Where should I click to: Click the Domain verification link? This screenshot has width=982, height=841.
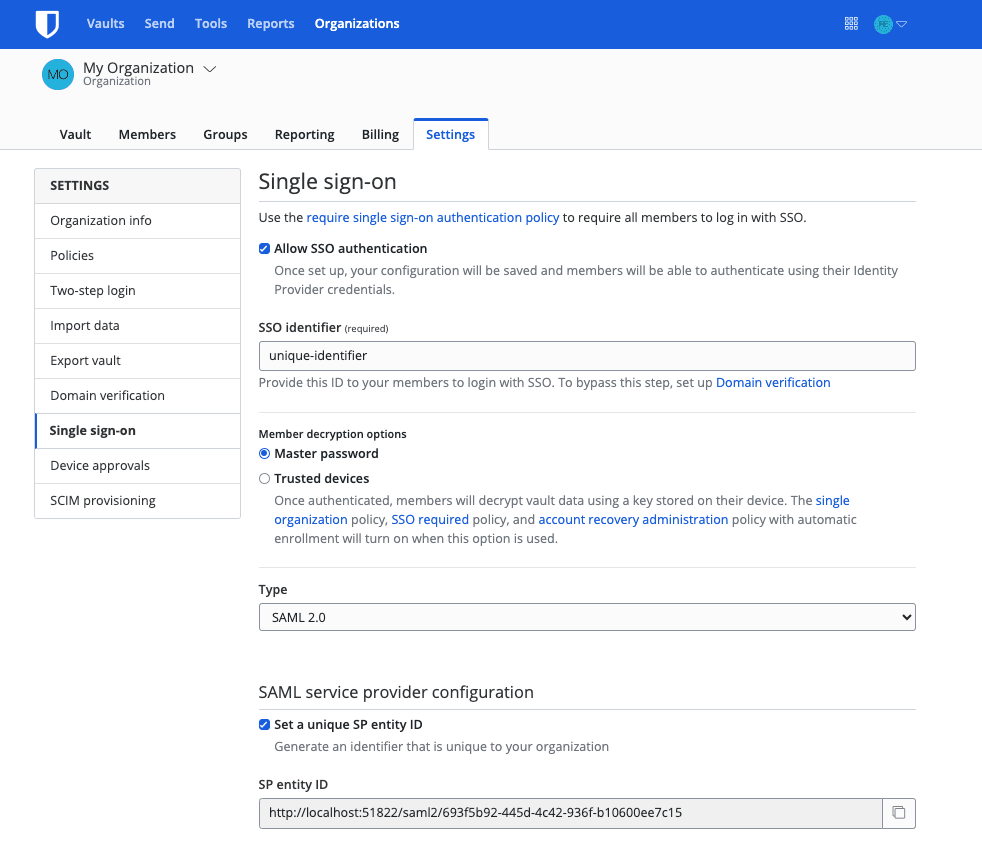point(773,382)
